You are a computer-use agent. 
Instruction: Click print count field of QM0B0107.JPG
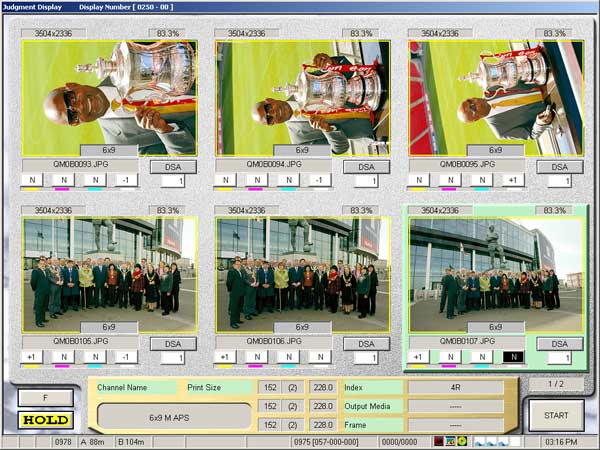coord(559,358)
